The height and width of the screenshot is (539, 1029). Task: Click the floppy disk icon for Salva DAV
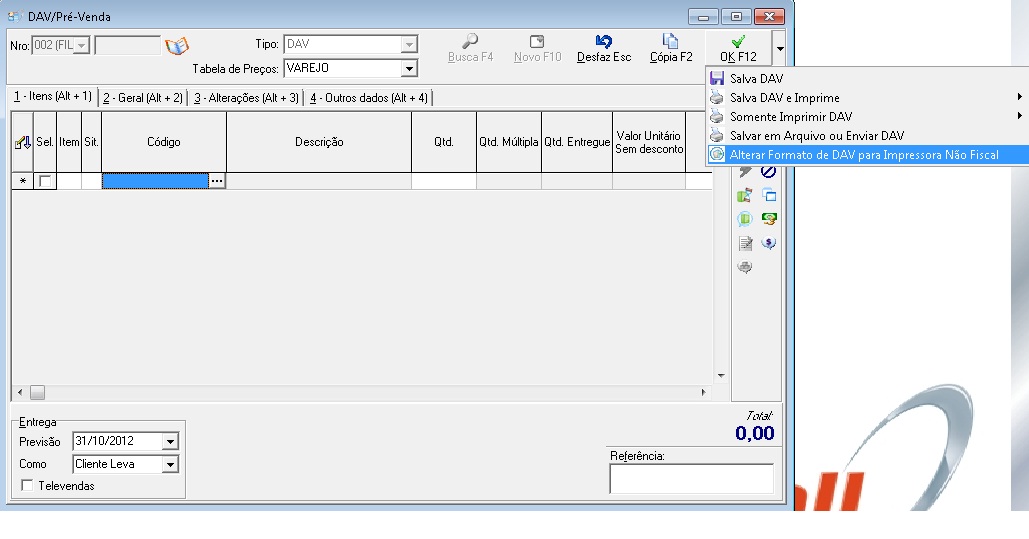point(717,78)
